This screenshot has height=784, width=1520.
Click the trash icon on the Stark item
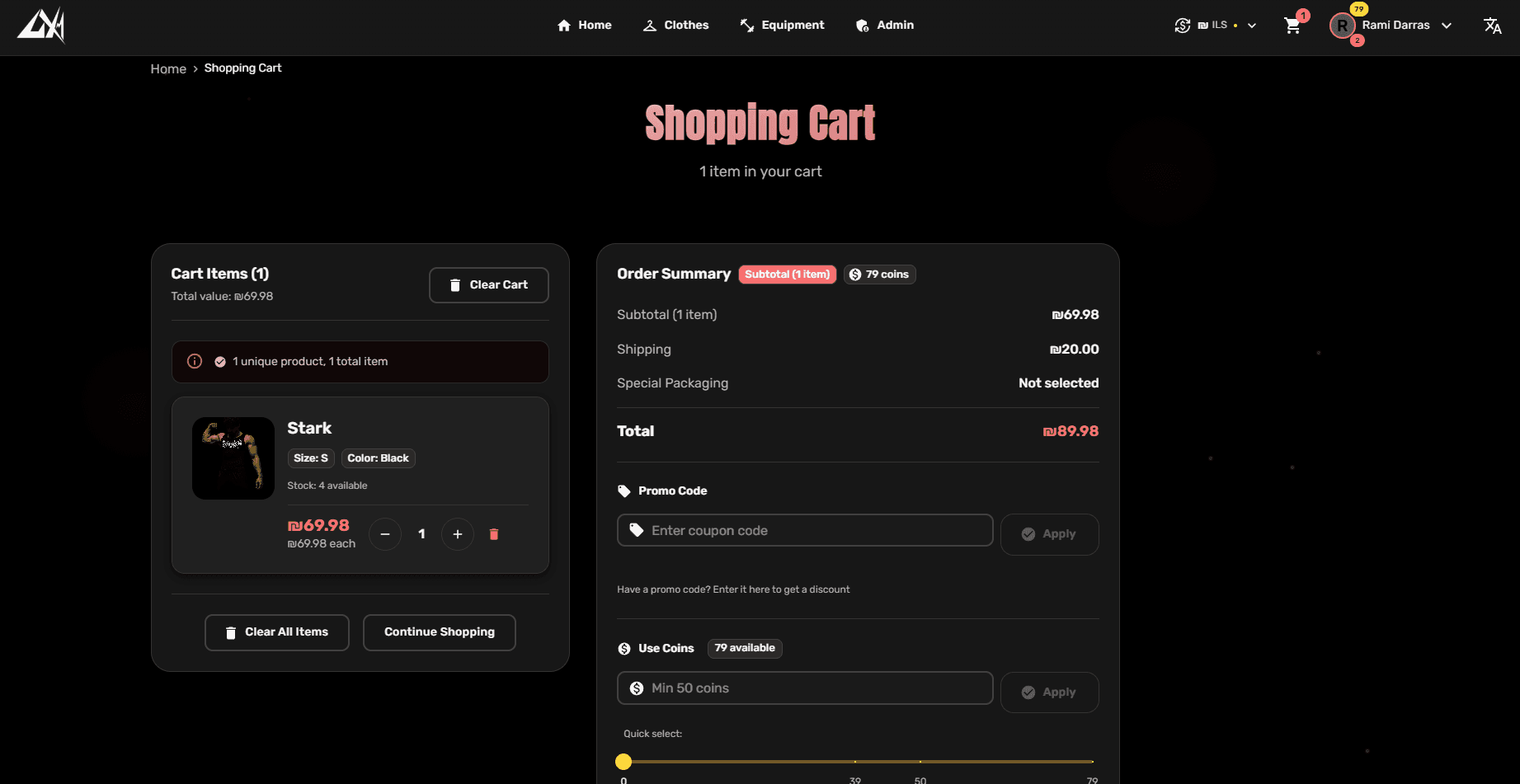pos(494,534)
